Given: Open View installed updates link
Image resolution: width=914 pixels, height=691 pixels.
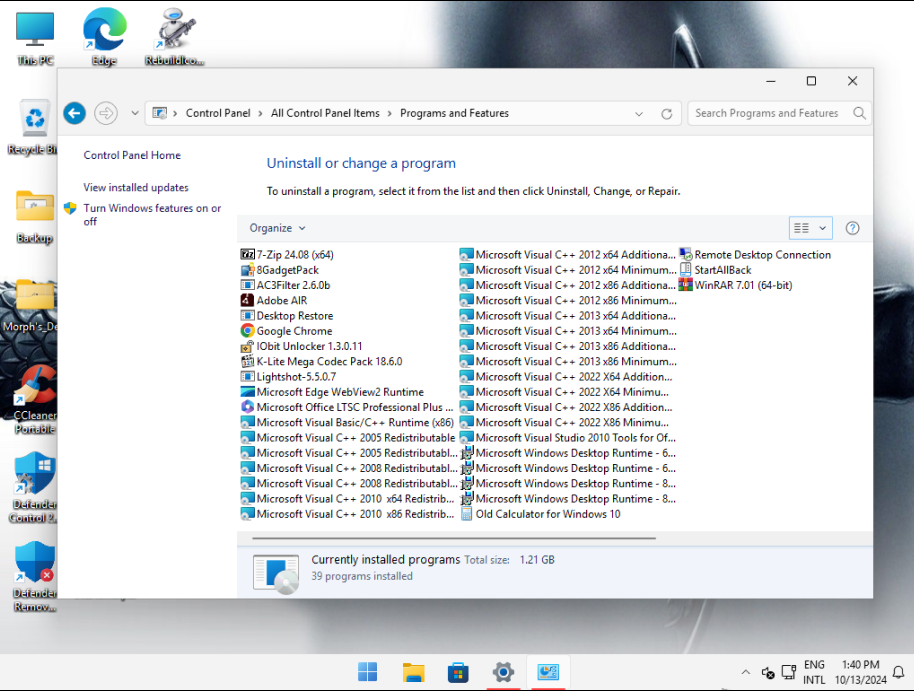Looking at the screenshot, I should [136, 187].
